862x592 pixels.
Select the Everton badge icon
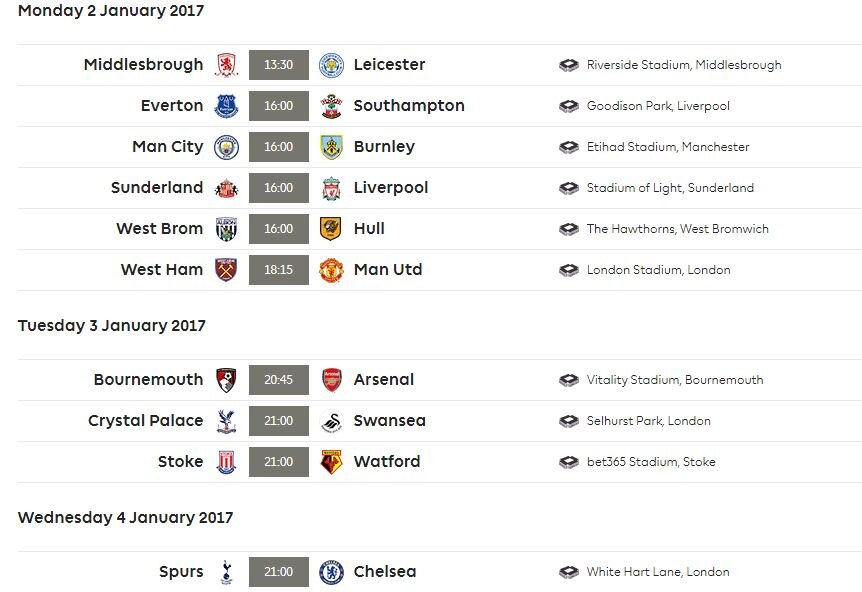click(226, 106)
